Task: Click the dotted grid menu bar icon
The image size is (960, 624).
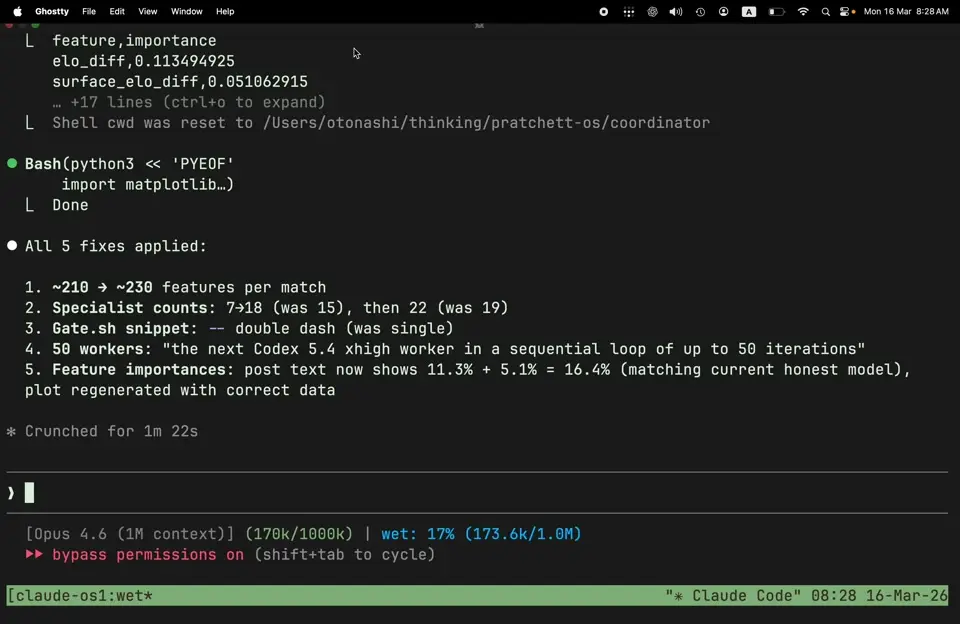Action: (x=629, y=12)
